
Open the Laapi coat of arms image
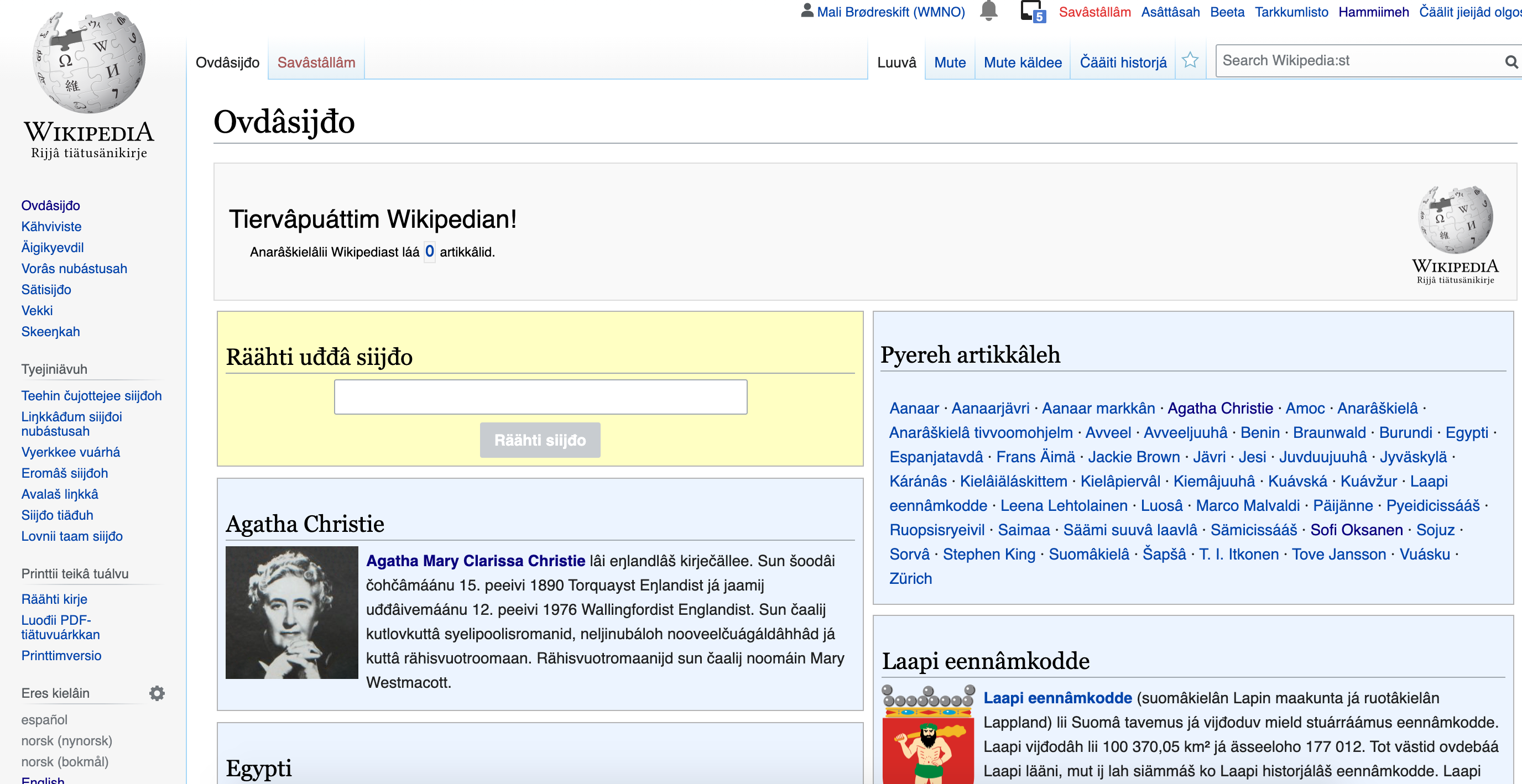(x=928, y=734)
